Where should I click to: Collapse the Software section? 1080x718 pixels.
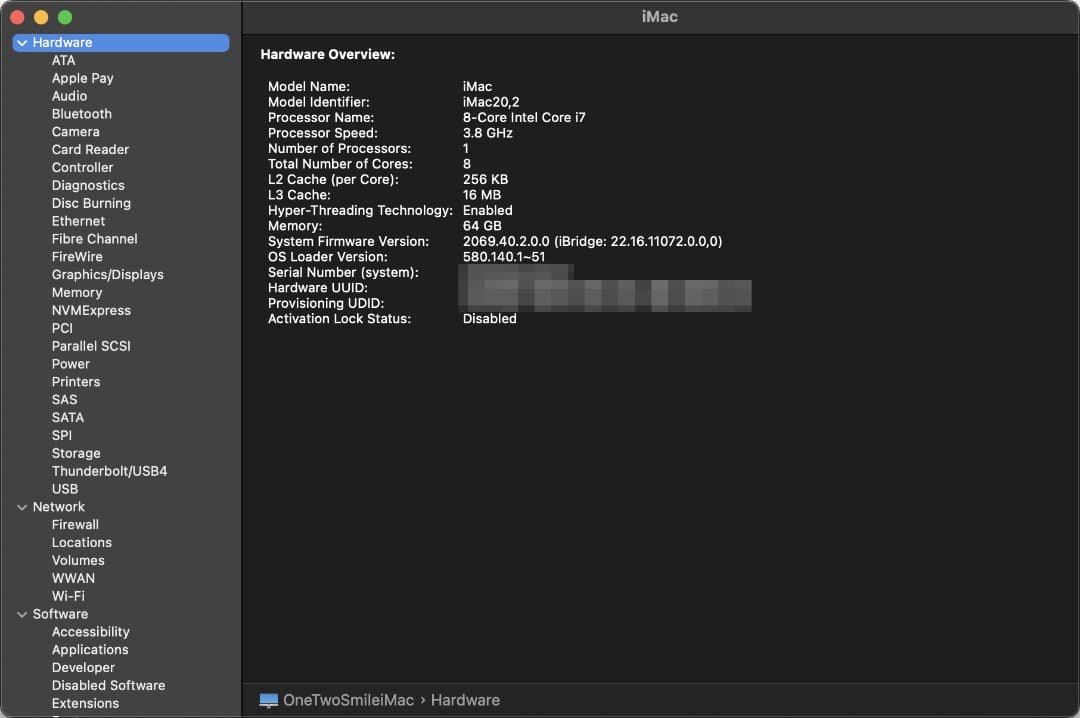click(22, 614)
